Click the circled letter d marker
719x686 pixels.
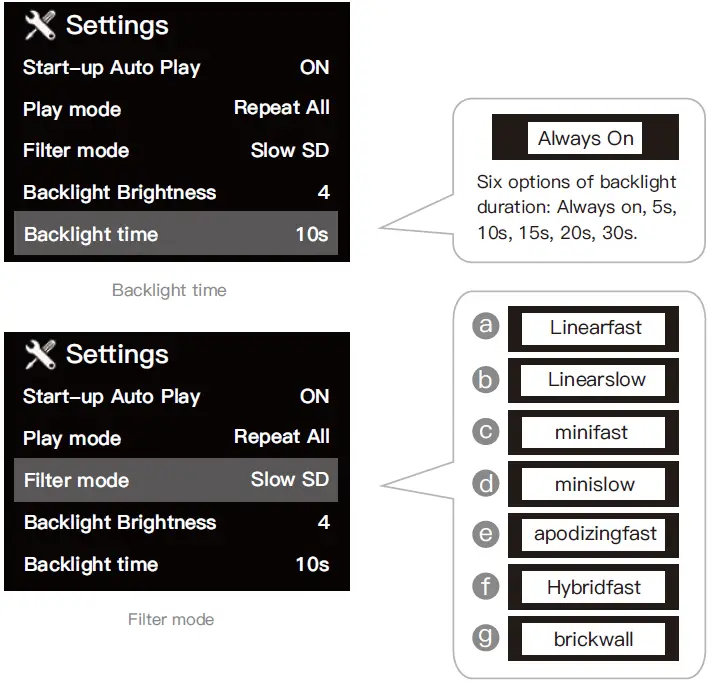click(x=486, y=484)
